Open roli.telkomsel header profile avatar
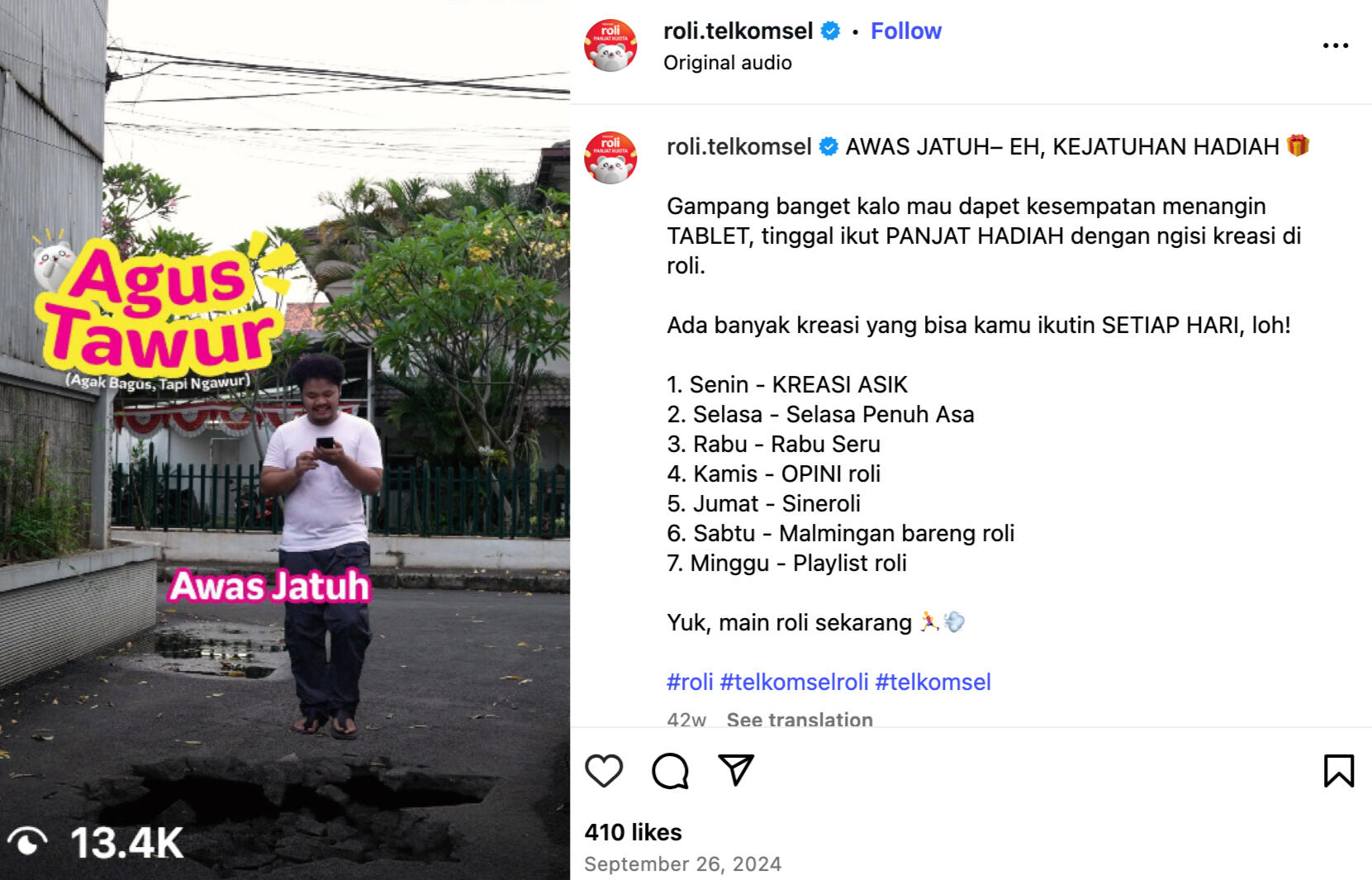1372x880 pixels. [x=610, y=45]
